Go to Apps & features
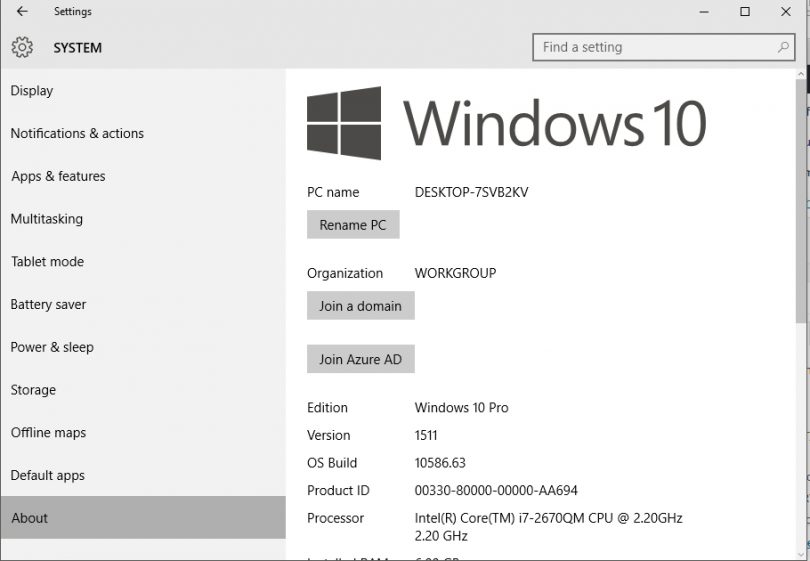The height and width of the screenshot is (561, 810). tap(58, 177)
